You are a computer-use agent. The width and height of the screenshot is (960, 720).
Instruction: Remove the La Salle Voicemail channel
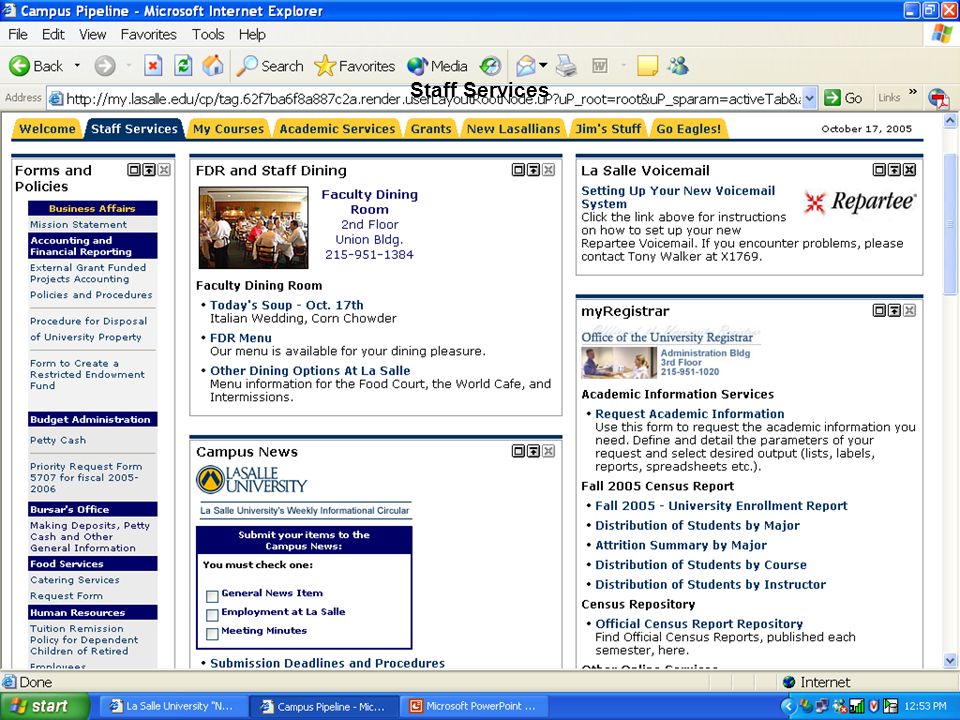[910, 170]
